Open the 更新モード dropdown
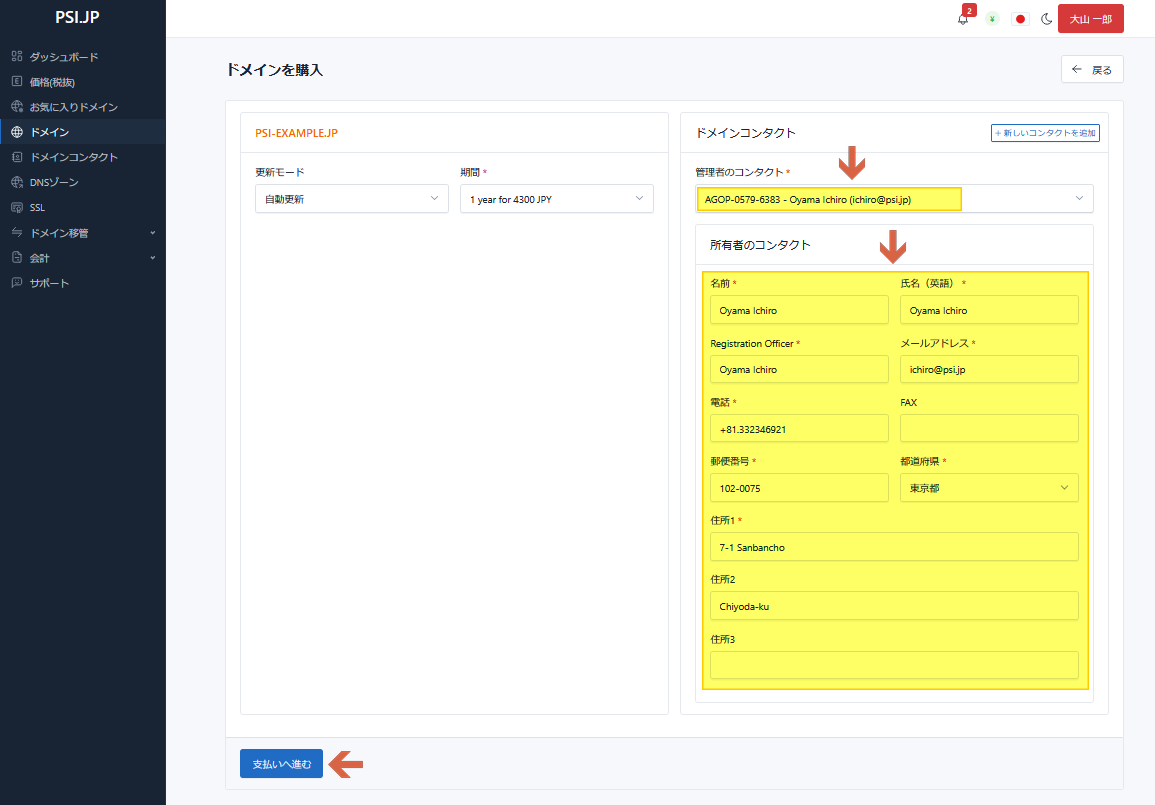The width and height of the screenshot is (1155, 805). pos(351,199)
